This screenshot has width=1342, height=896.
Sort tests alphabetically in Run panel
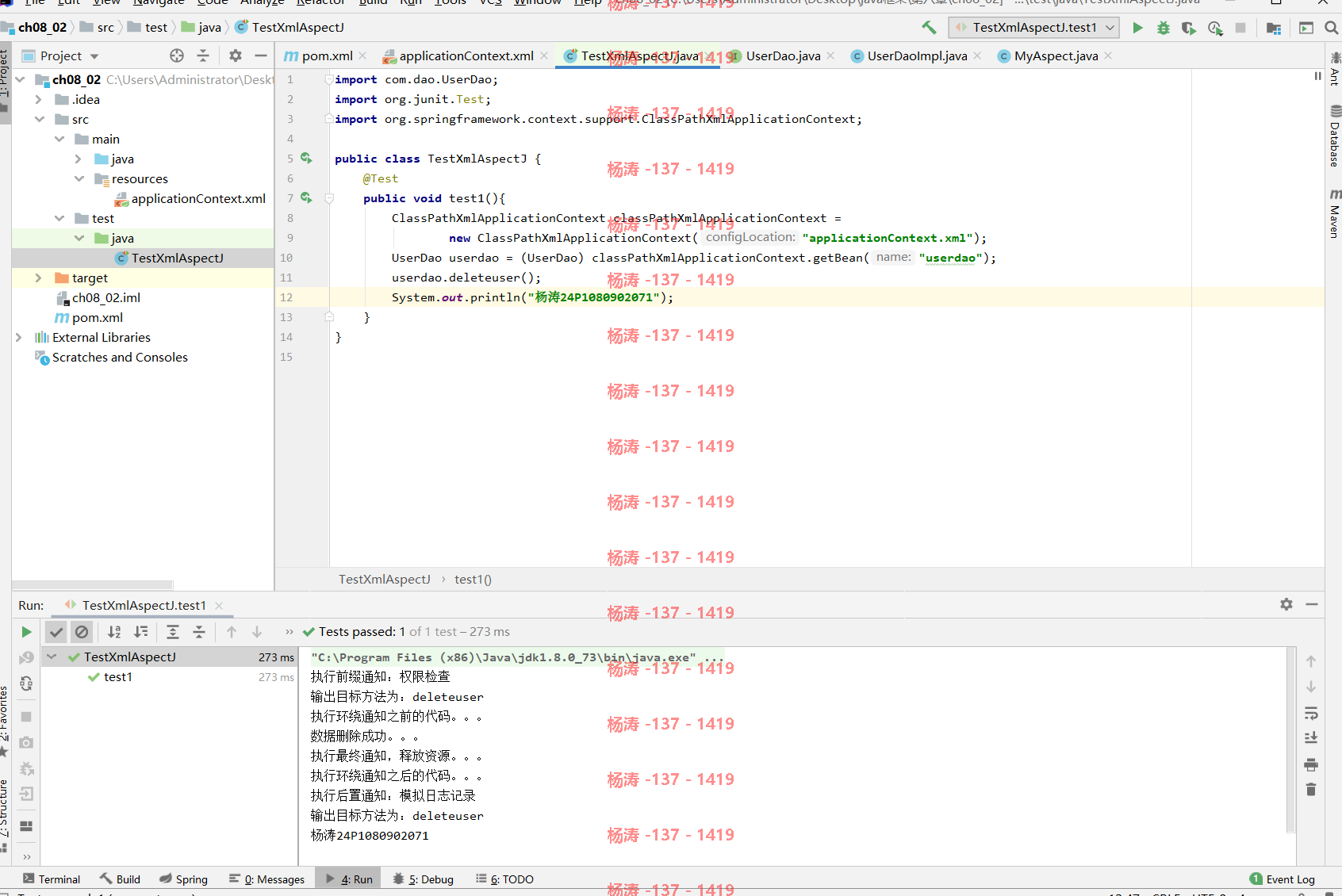pyautogui.click(x=114, y=632)
